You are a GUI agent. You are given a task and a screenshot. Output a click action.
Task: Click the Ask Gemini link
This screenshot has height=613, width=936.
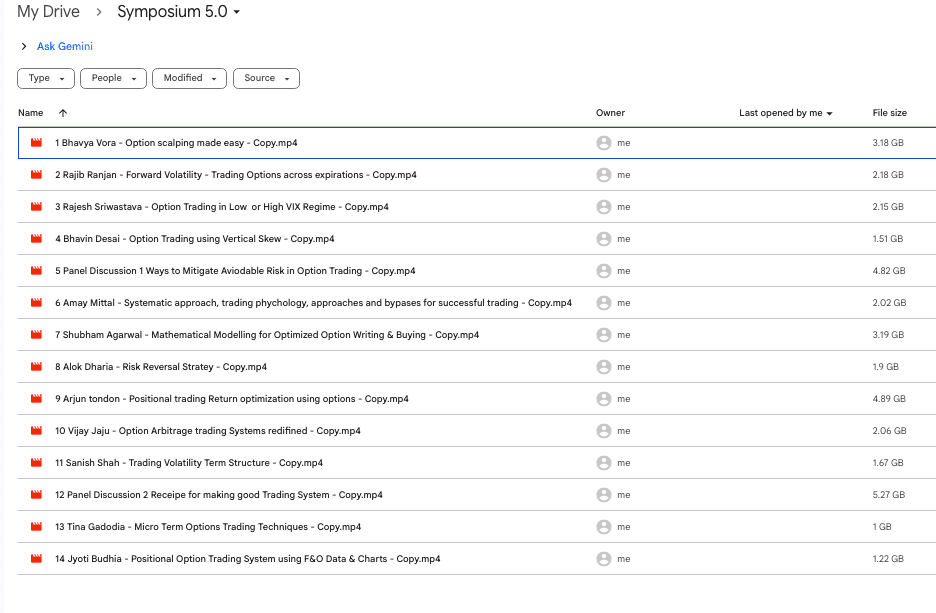[x=64, y=46]
